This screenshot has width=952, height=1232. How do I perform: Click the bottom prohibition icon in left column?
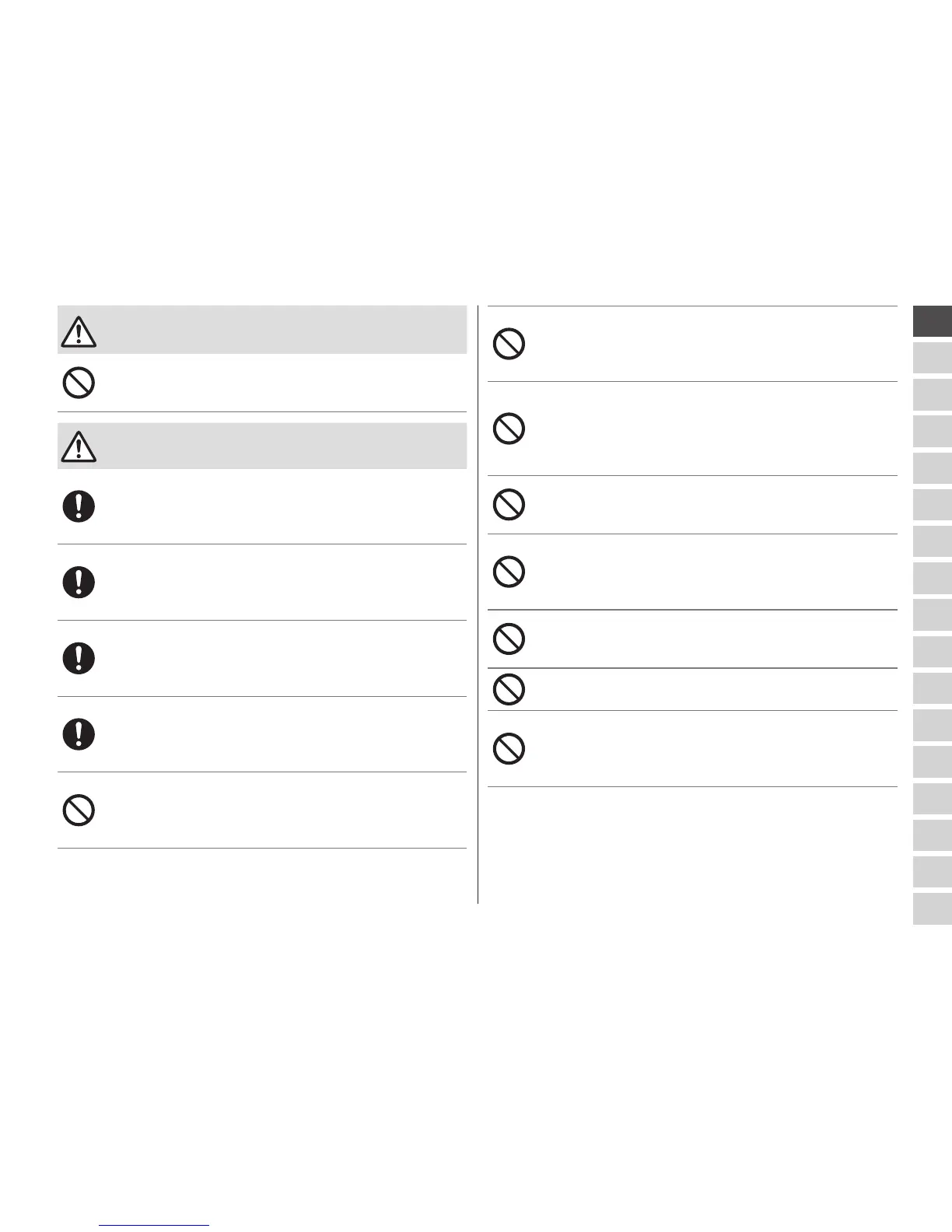[x=78, y=810]
